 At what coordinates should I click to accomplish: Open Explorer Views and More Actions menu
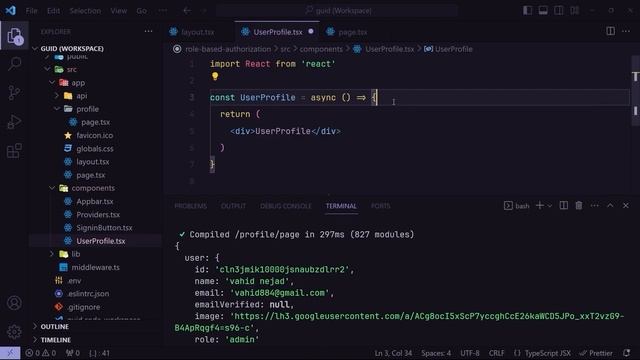pyautogui.click(x=148, y=31)
